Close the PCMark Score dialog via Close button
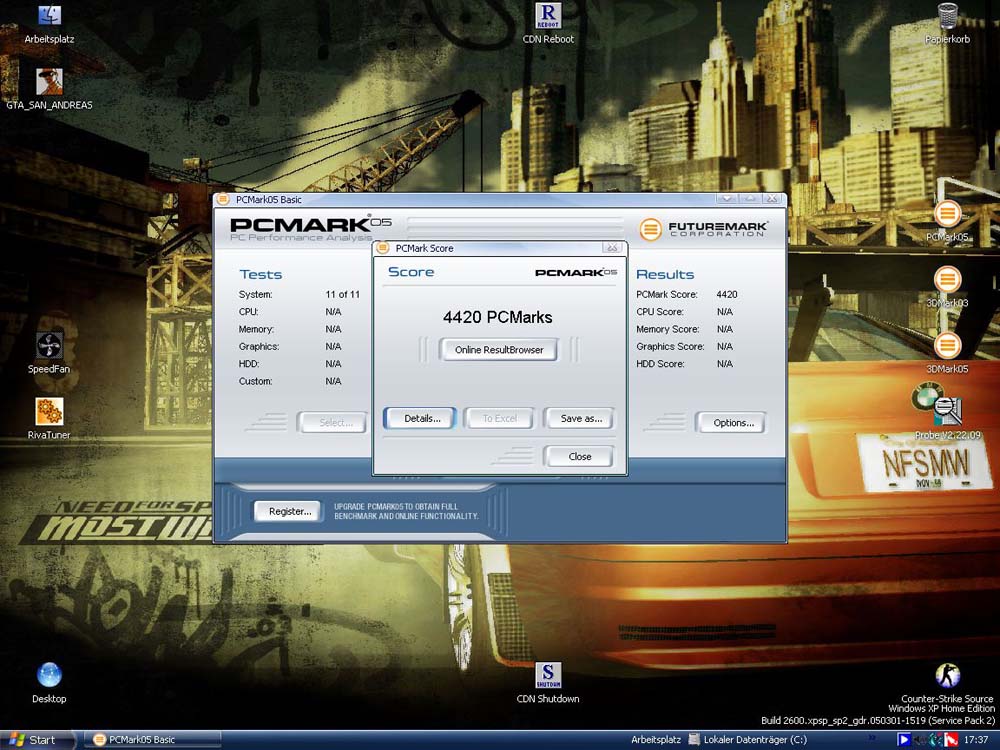Screen dimensions: 1000x750 pyautogui.click(x=580, y=457)
